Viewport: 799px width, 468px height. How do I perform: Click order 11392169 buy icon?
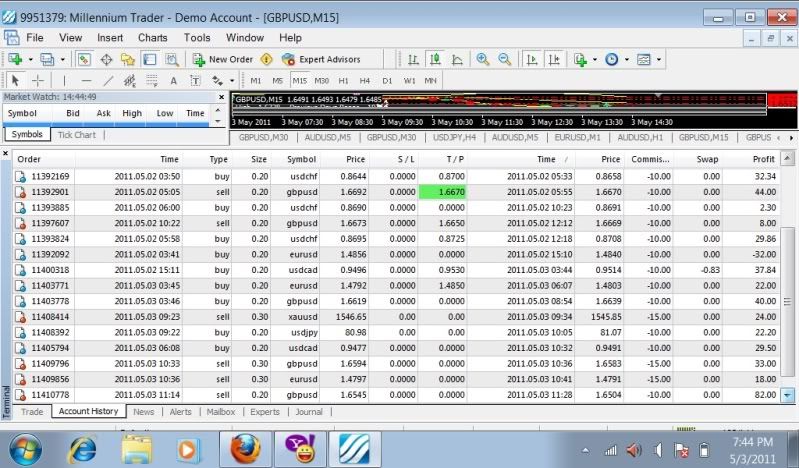click(20, 176)
